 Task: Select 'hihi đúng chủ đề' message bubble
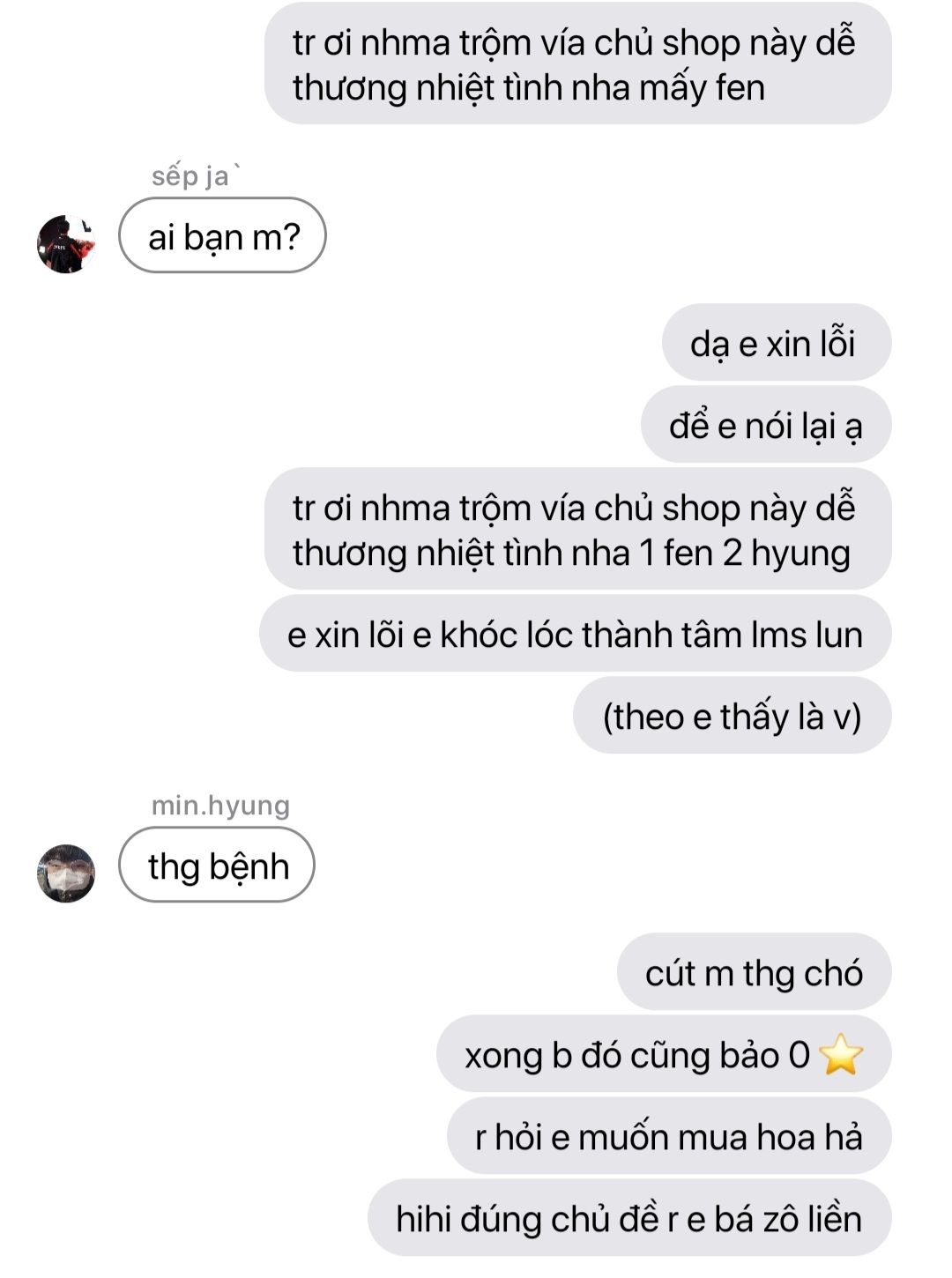click(629, 1218)
